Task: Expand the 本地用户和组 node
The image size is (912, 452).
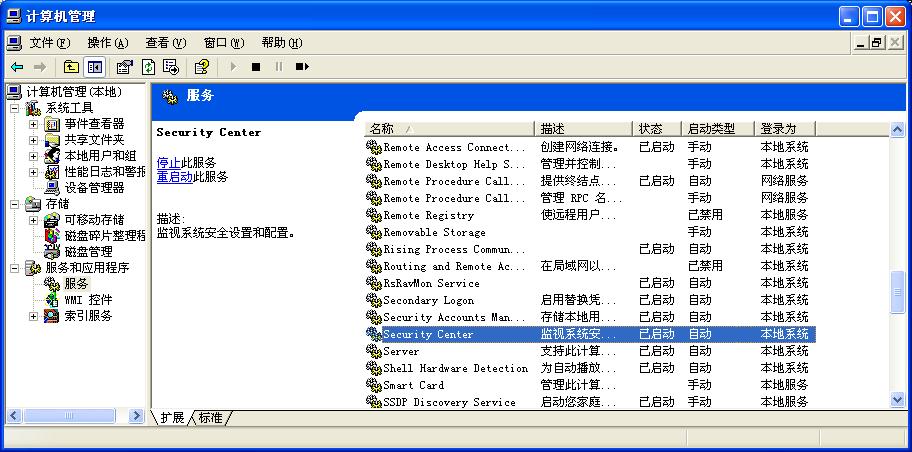Action: tap(33, 156)
